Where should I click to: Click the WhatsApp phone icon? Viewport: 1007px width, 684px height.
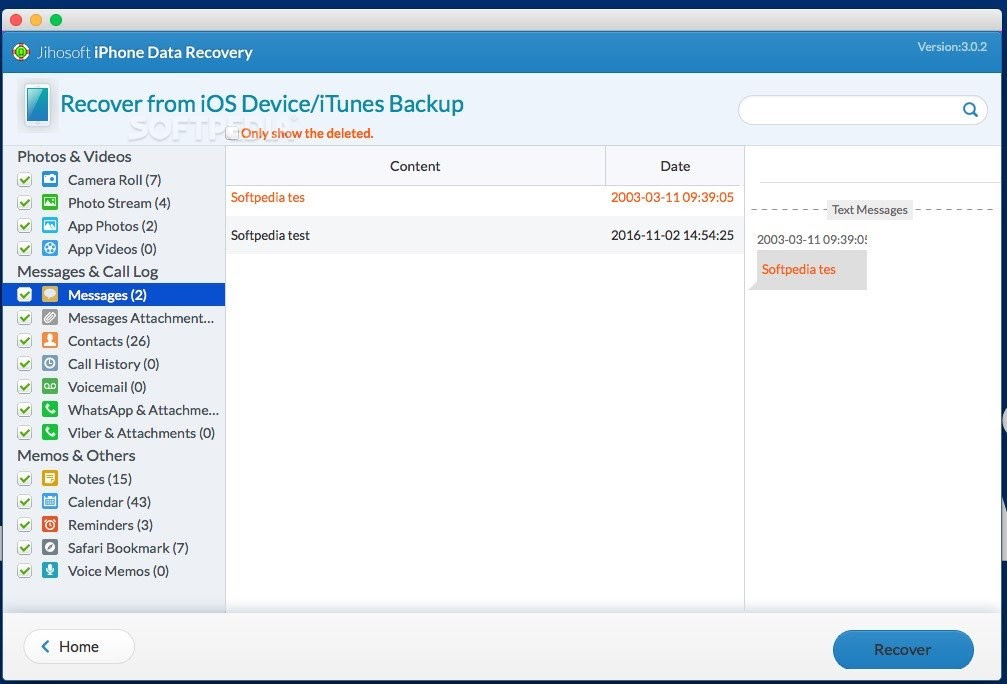(50, 409)
